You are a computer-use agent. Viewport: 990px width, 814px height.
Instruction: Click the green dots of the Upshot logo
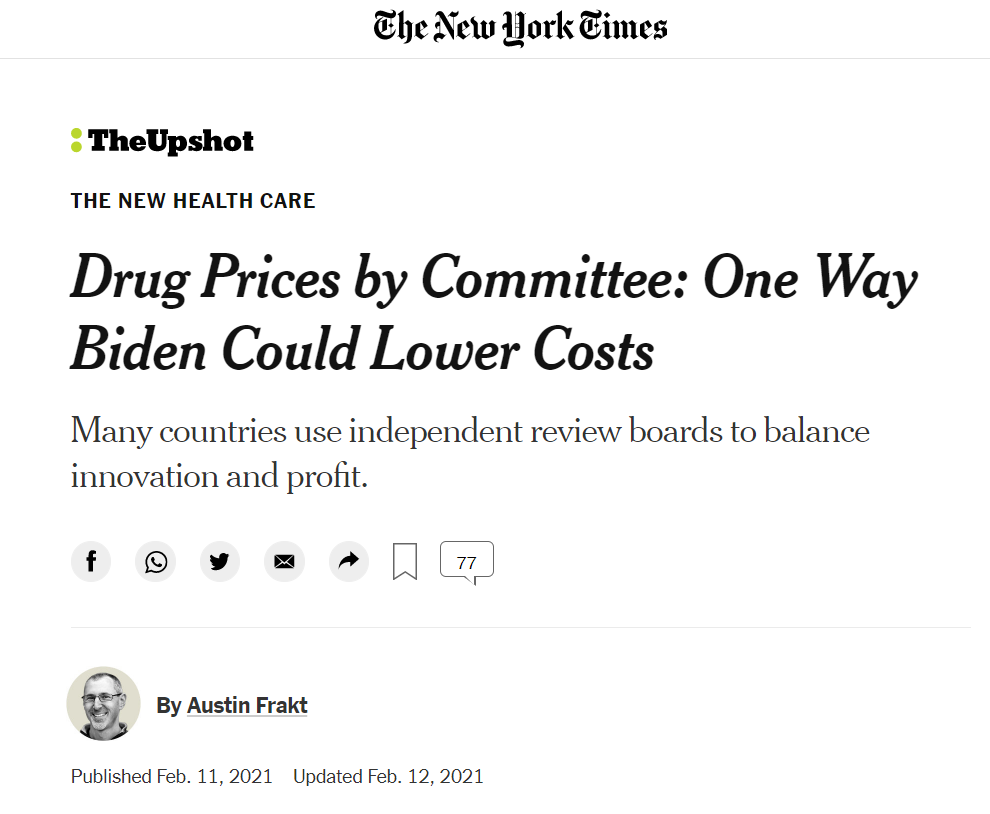pos(76,141)
